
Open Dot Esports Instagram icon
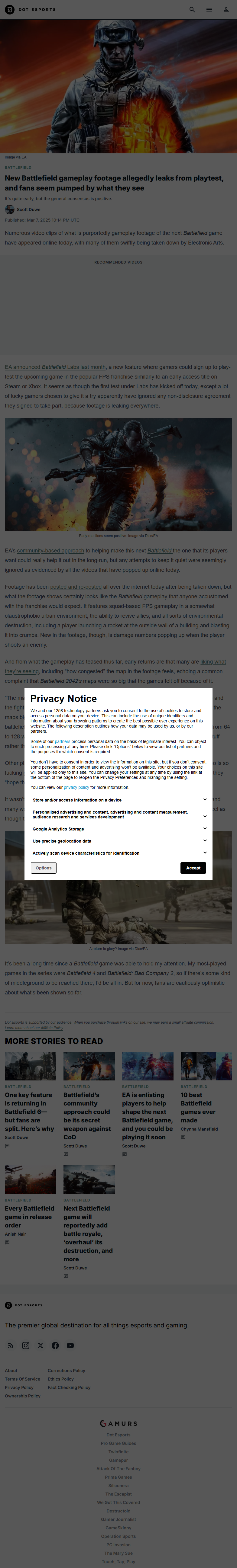coord(26,1345)
